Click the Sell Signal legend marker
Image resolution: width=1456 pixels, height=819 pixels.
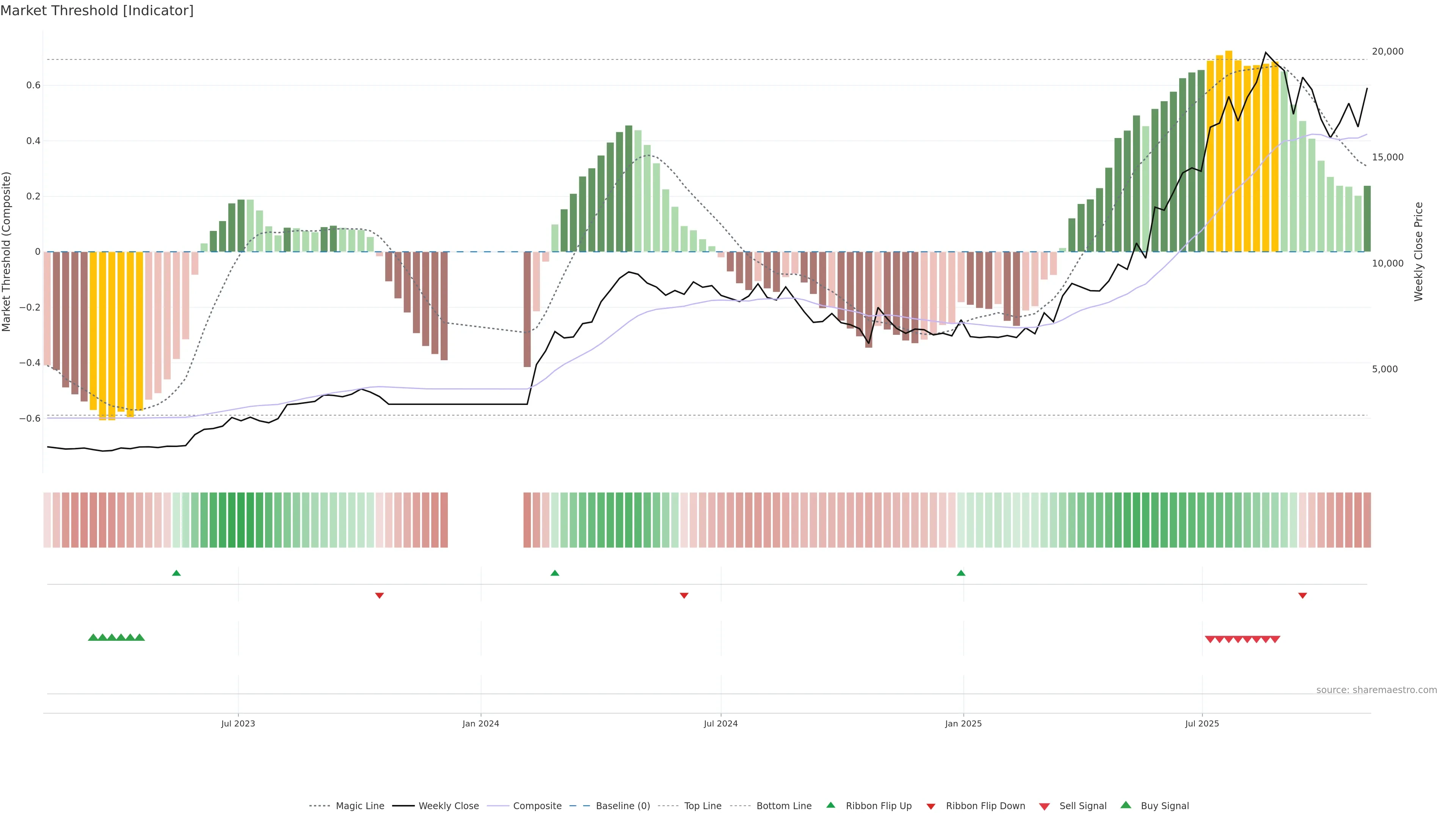[1045, 806]
